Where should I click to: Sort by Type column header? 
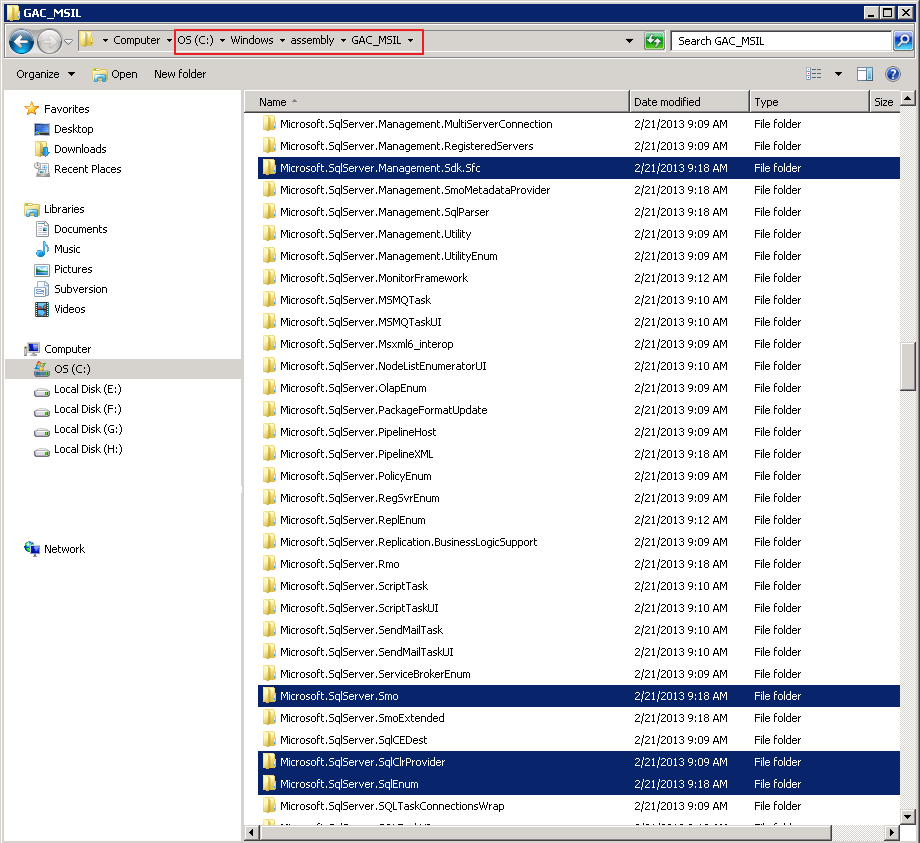pos(809,101)
